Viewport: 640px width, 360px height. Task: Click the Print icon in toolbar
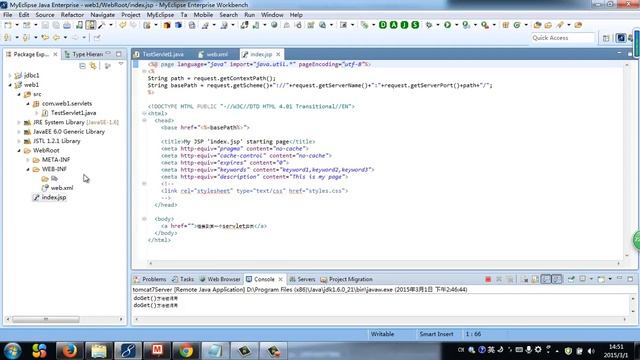coord(67,25)
